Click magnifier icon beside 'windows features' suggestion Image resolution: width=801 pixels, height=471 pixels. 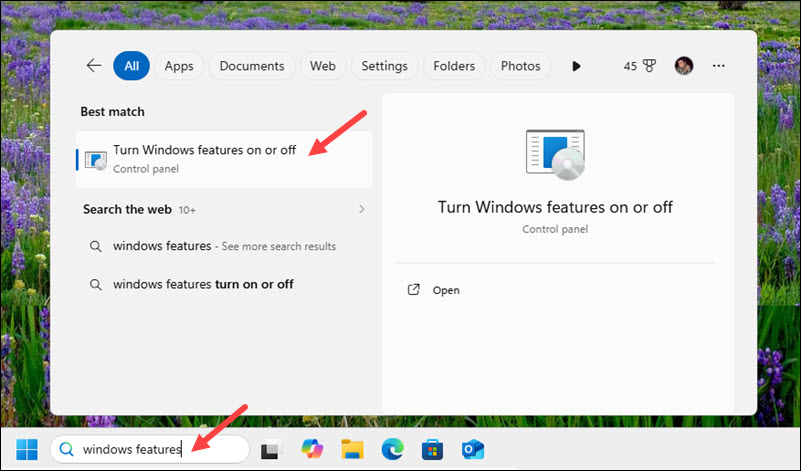(x=96, y=246)
